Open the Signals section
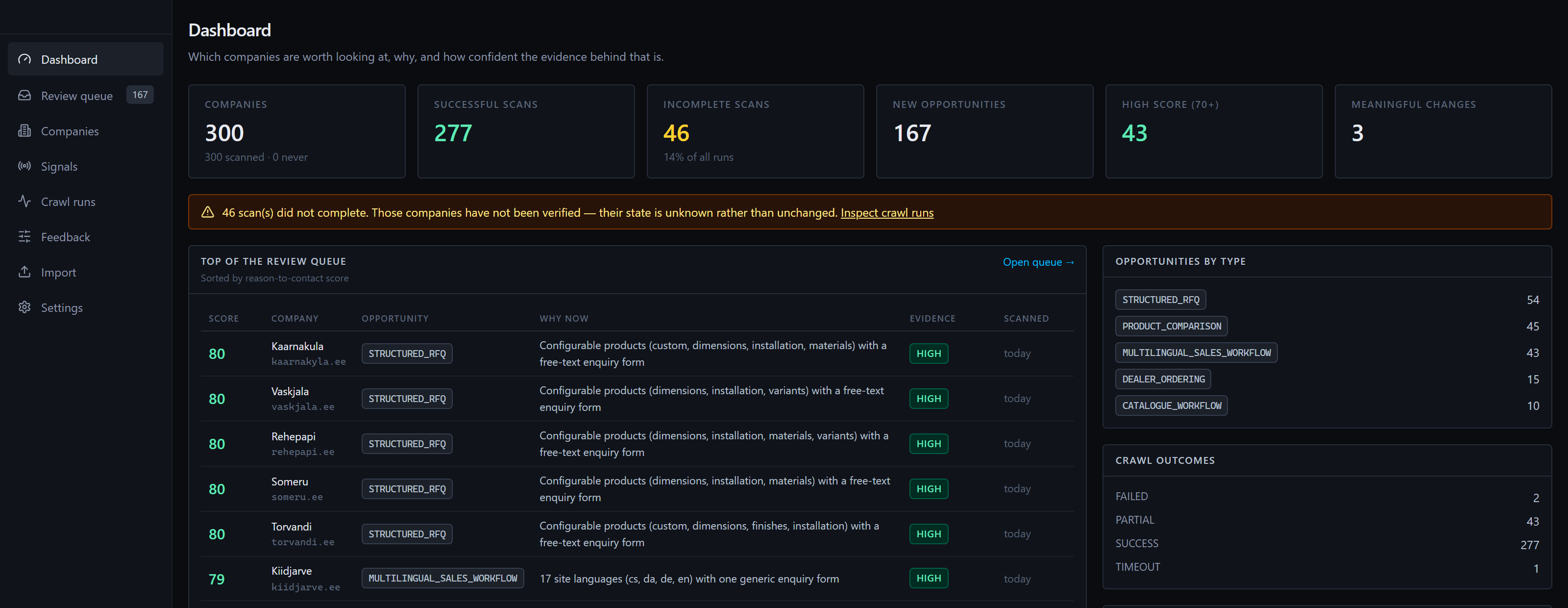The height and width of the screenshot is (608, 1568). click(86, 166)
